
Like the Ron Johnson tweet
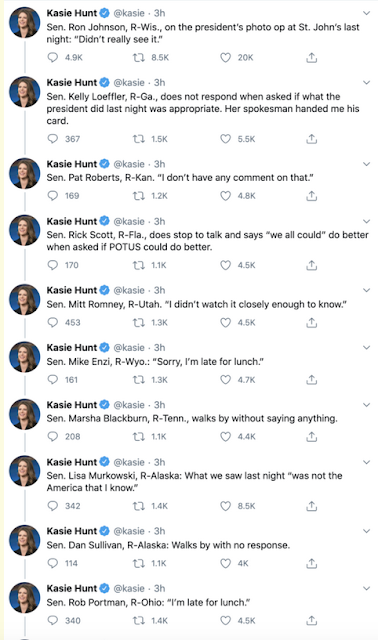coord(225,58)
